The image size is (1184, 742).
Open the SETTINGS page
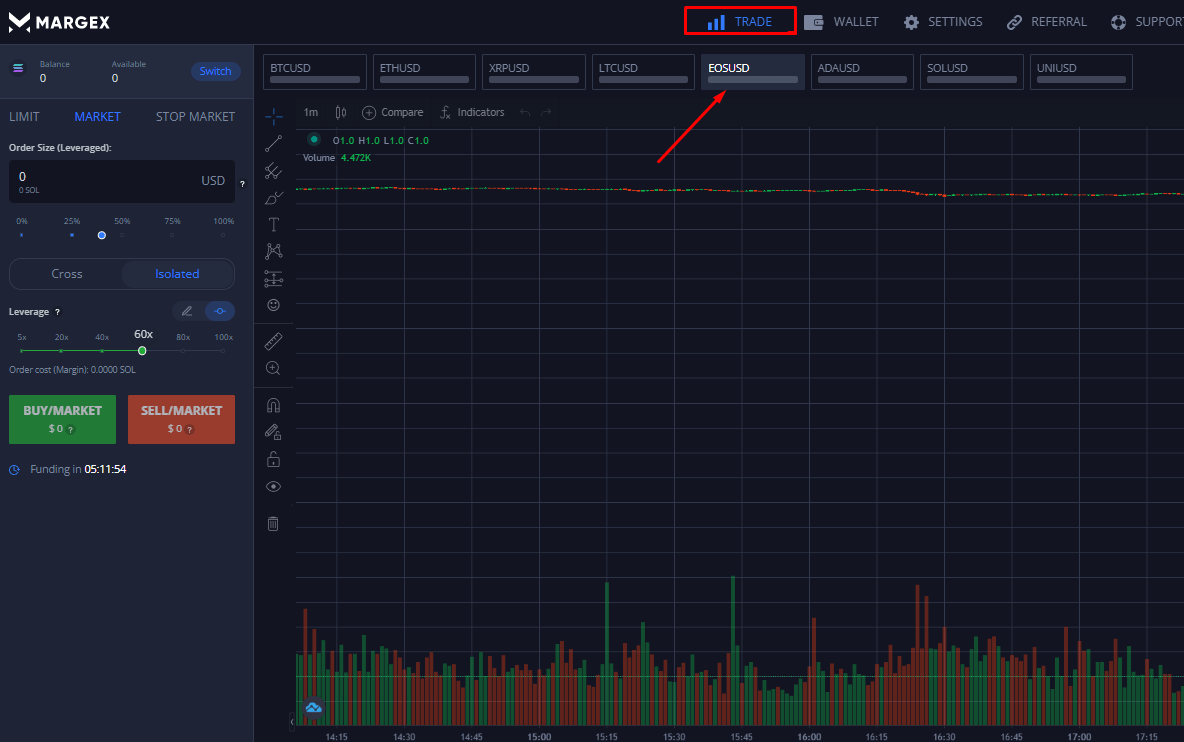[943, 22]
